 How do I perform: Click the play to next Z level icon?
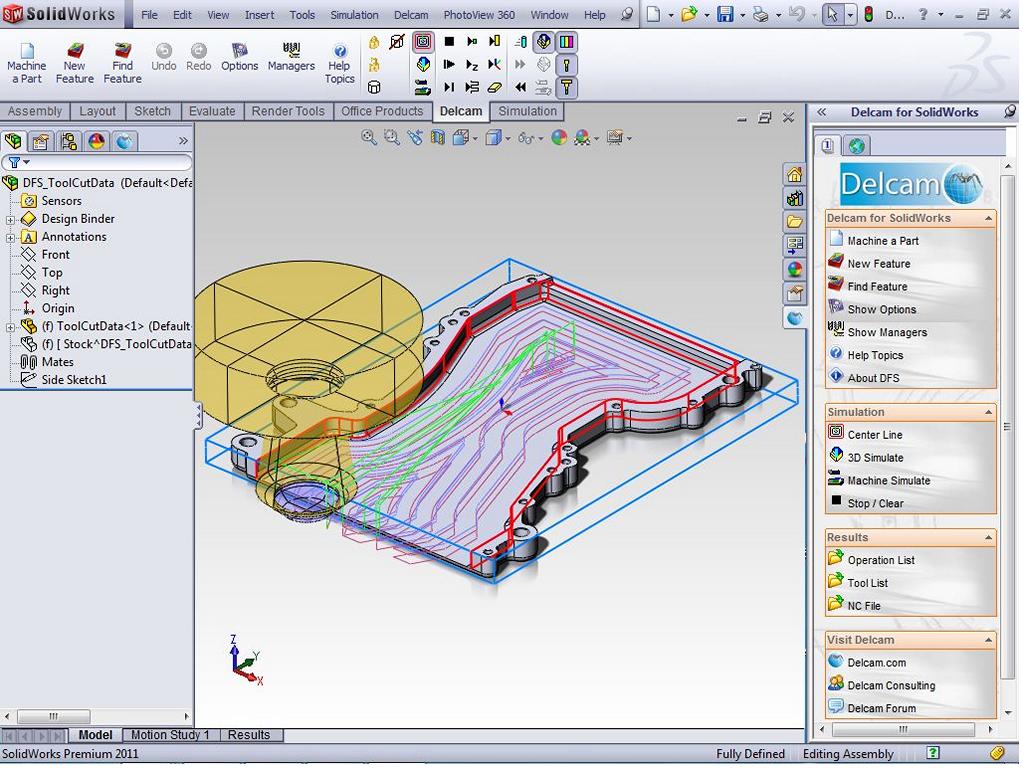point(472,65)
